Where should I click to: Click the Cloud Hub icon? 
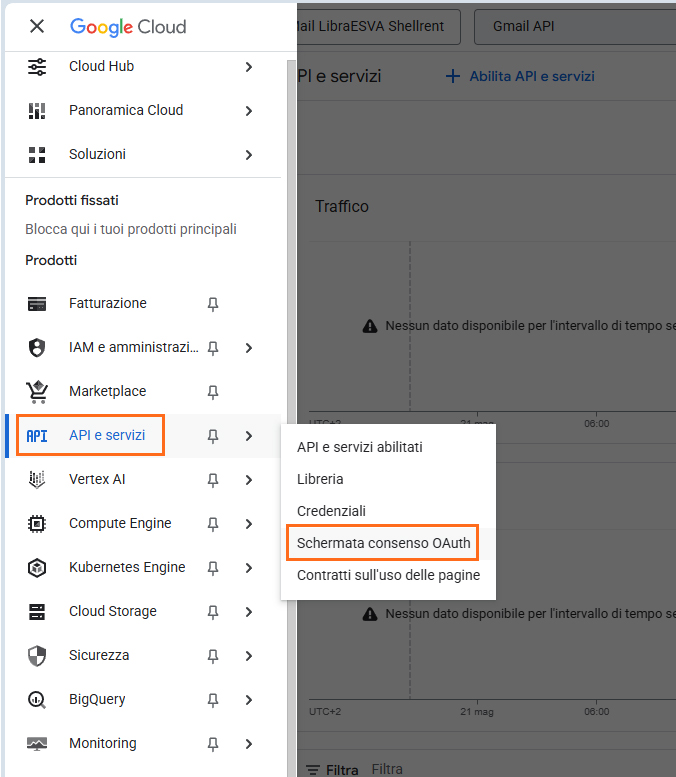tap(37, 67)
